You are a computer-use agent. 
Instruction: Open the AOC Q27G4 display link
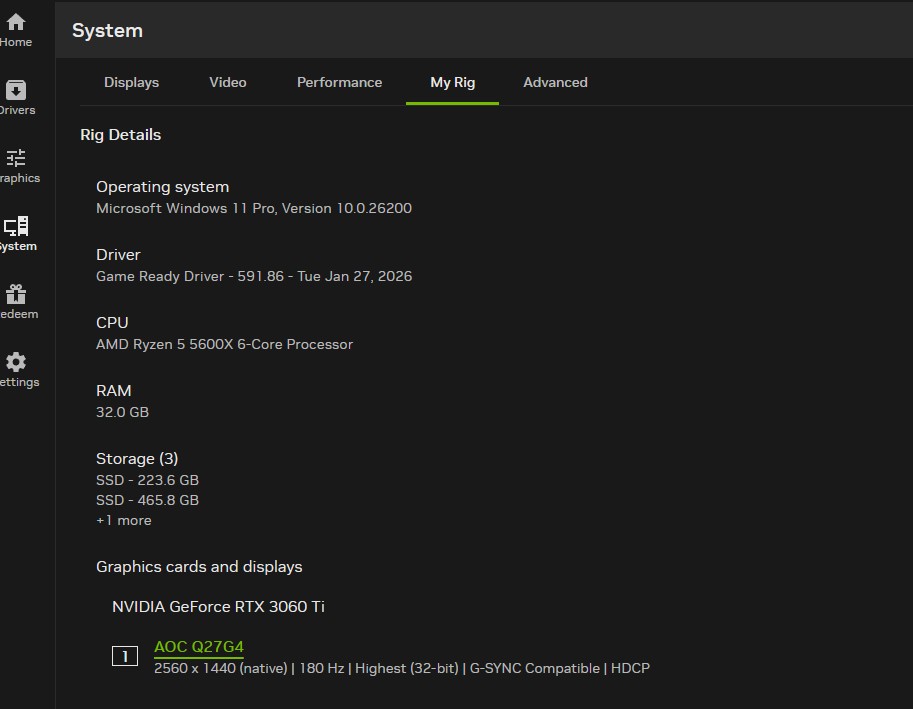coord(199,647)
